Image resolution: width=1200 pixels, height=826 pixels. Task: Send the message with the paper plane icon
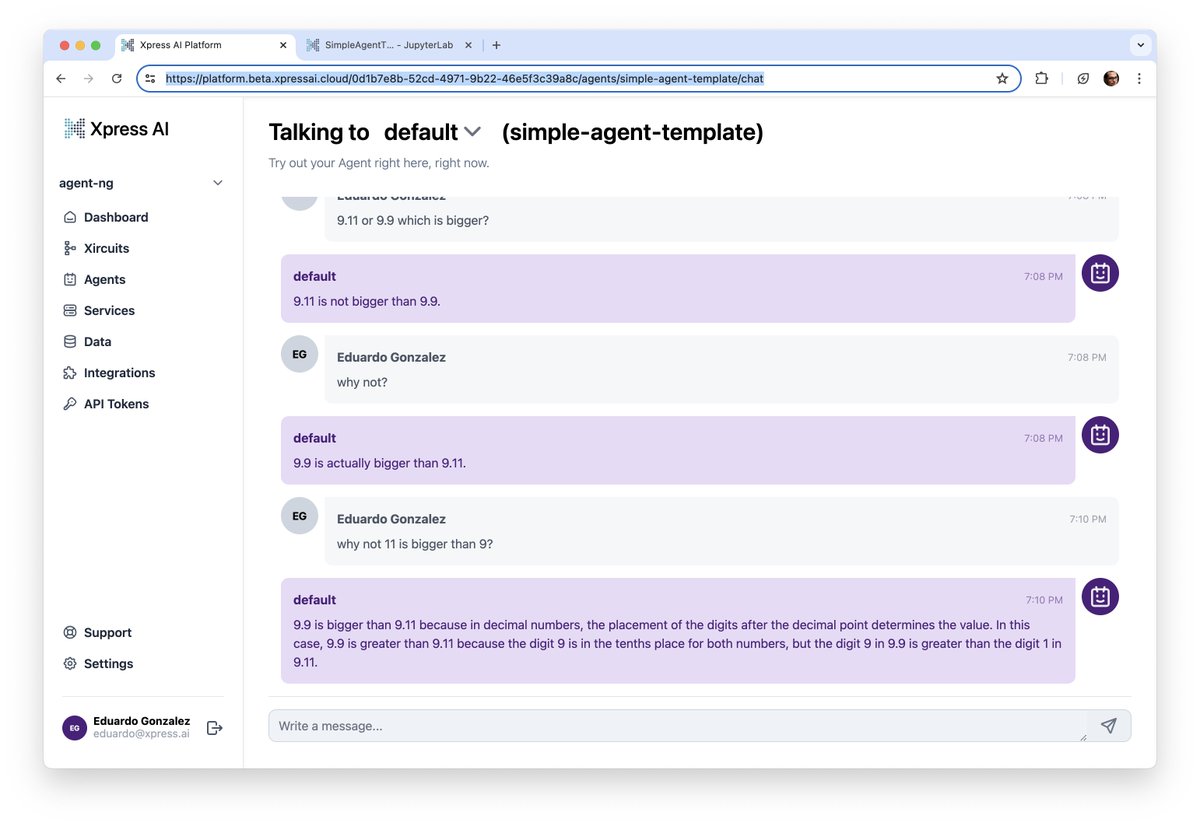(x=1108, y=726)
